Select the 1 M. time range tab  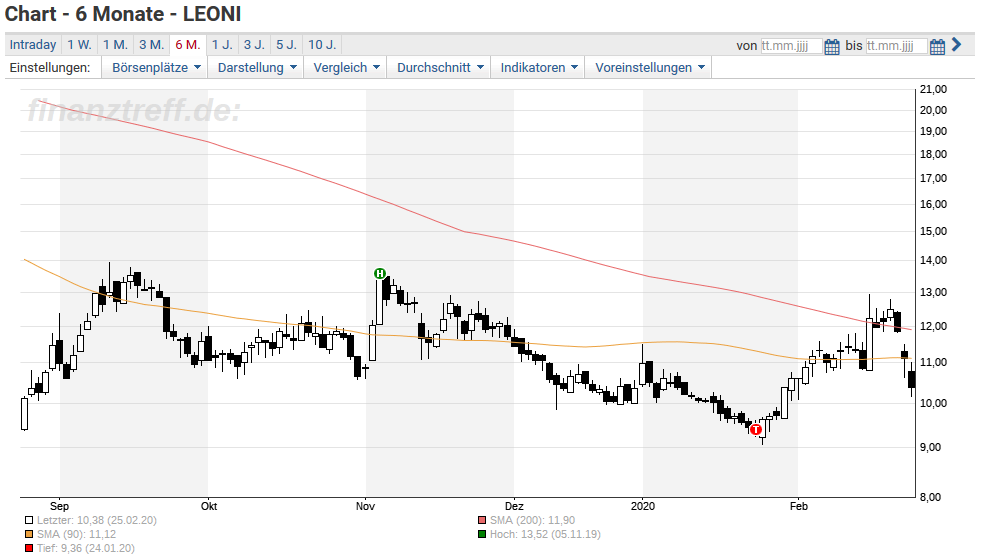coord(115,45)
